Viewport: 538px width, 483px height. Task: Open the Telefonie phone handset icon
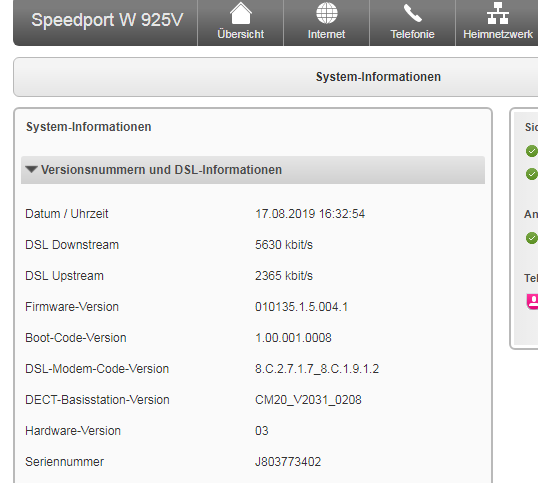point(412,13)
